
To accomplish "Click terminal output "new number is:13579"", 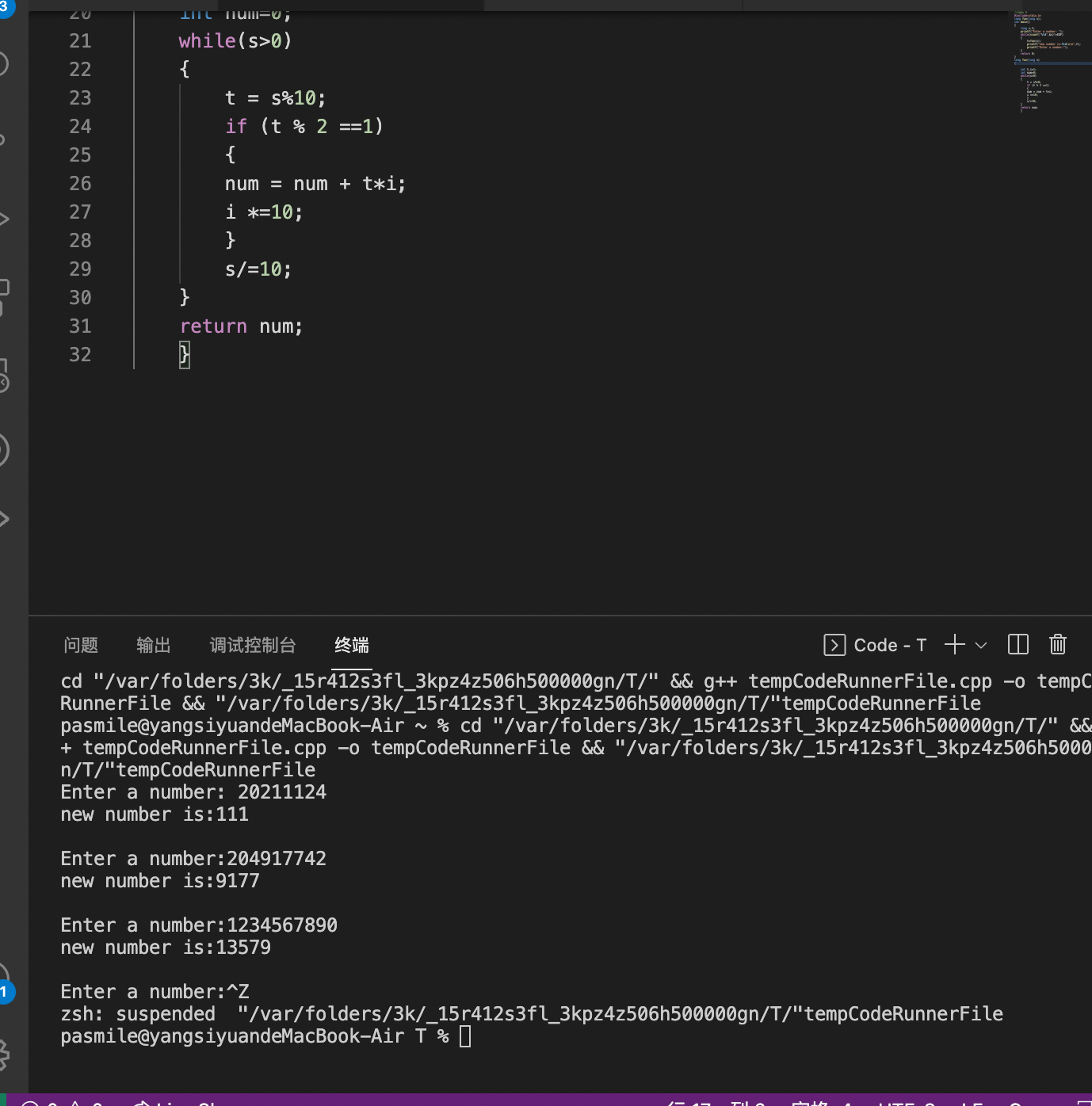I will click(166, 948).
